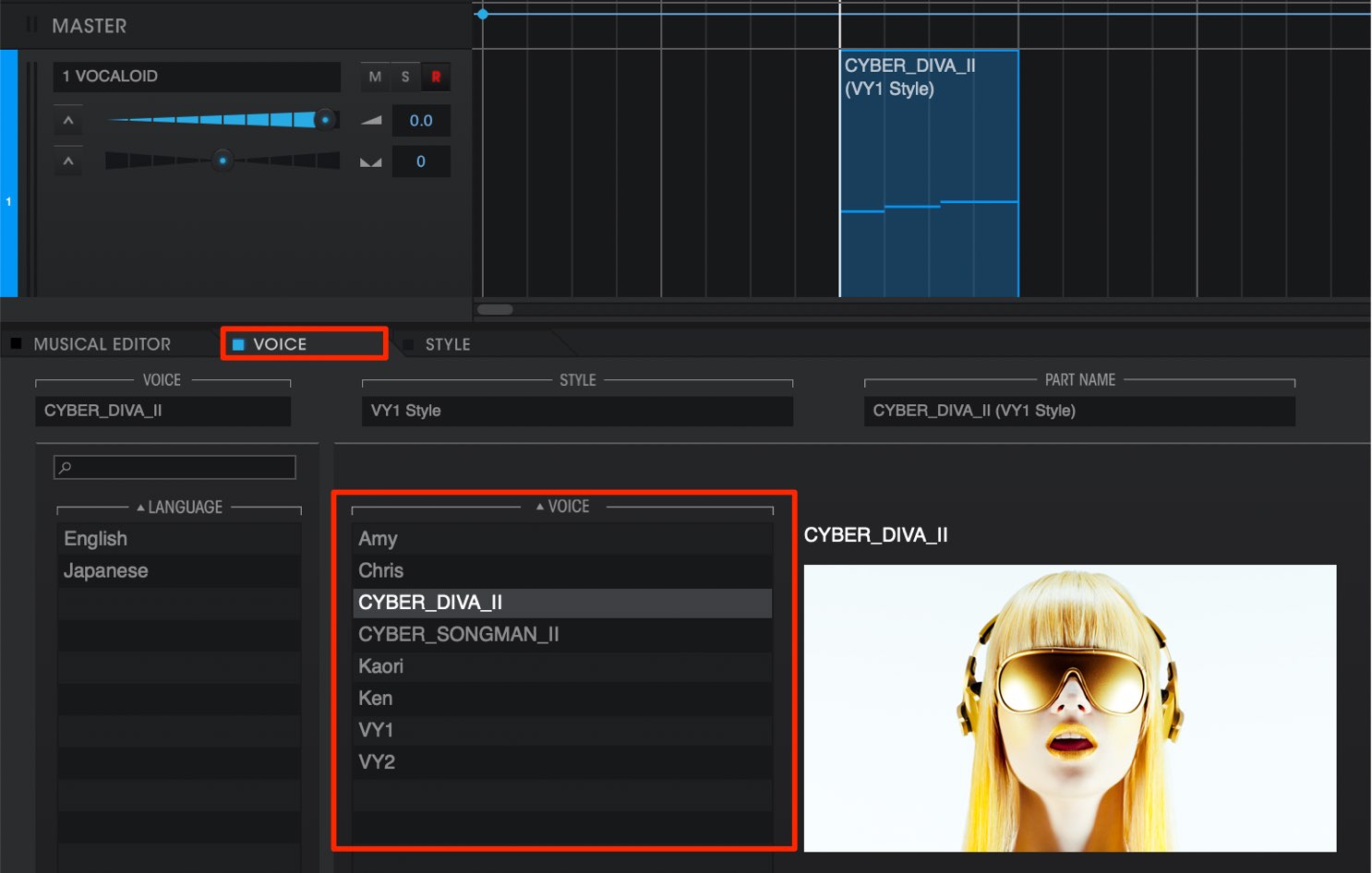Click the CYBER_DIVA_II voice portrait image
The image size is (1372, 873).
click(1070, 708)
